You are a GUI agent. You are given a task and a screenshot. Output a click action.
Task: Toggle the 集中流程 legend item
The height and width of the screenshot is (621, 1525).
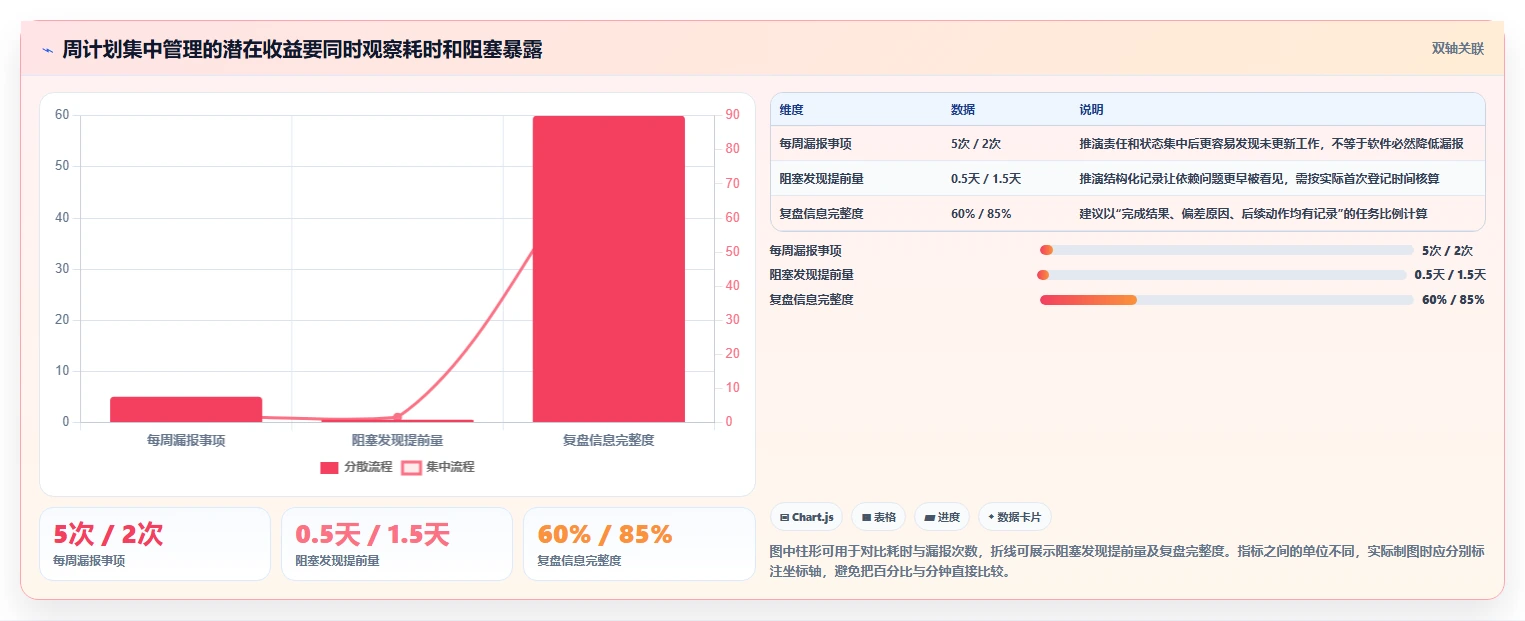438,467
